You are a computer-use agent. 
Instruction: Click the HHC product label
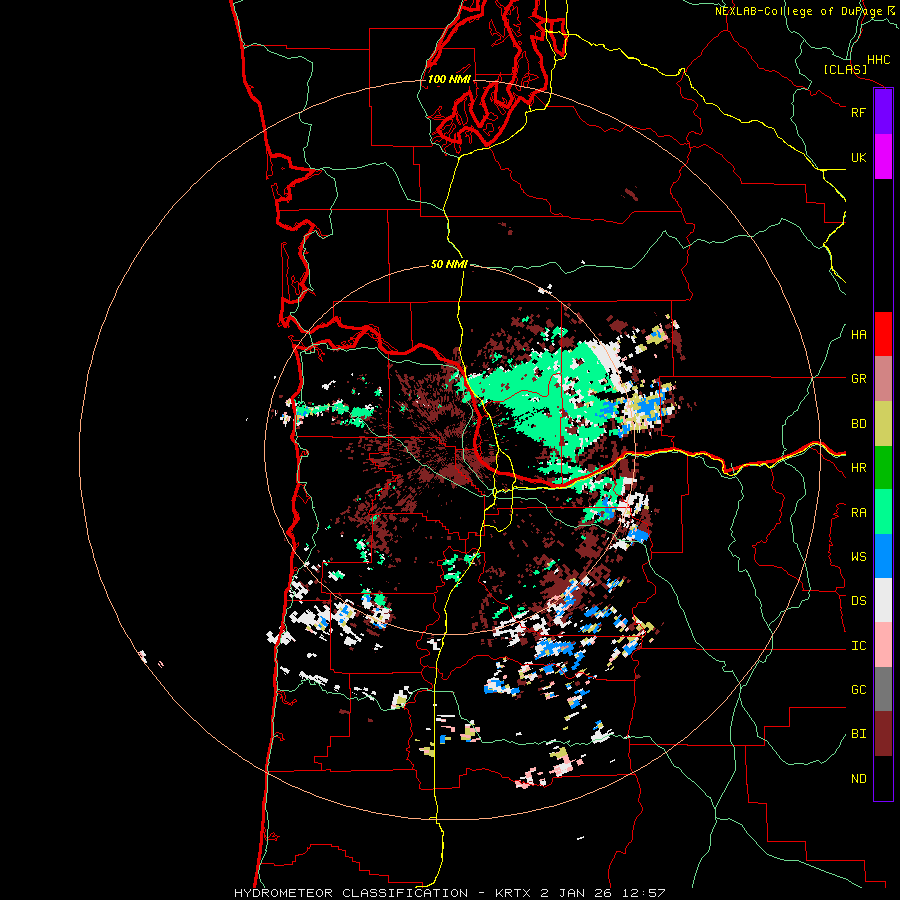878,60
